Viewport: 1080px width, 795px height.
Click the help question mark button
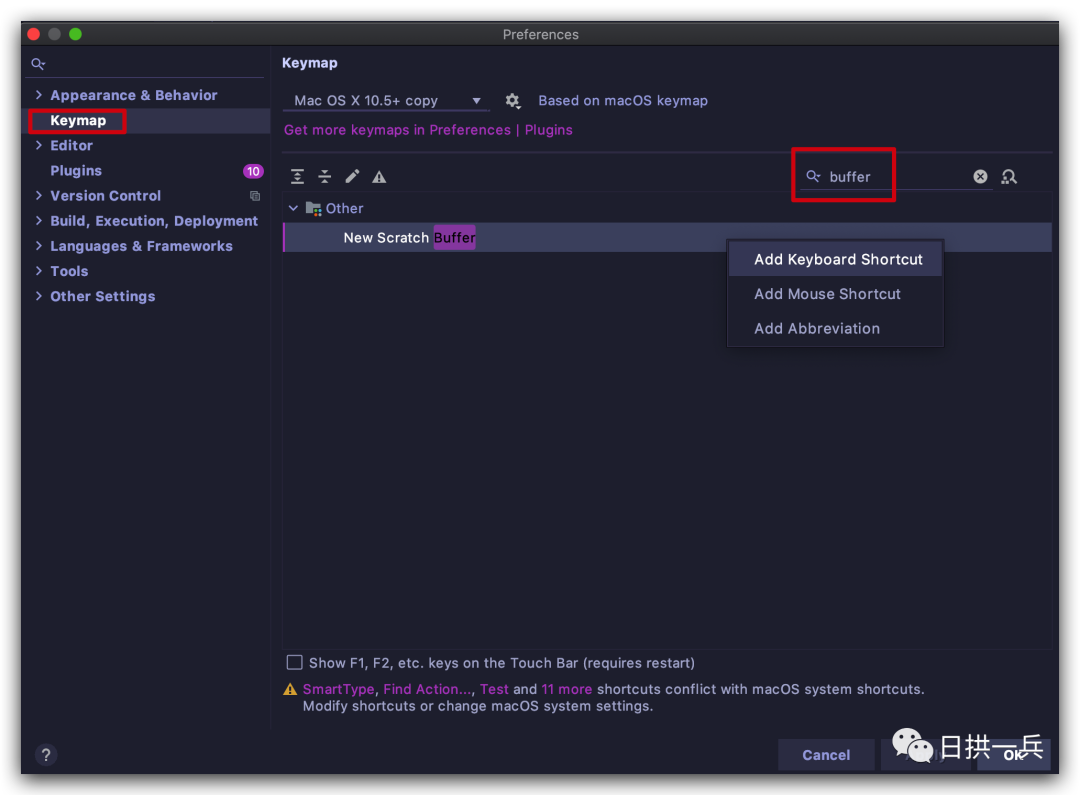click(45, 755)
